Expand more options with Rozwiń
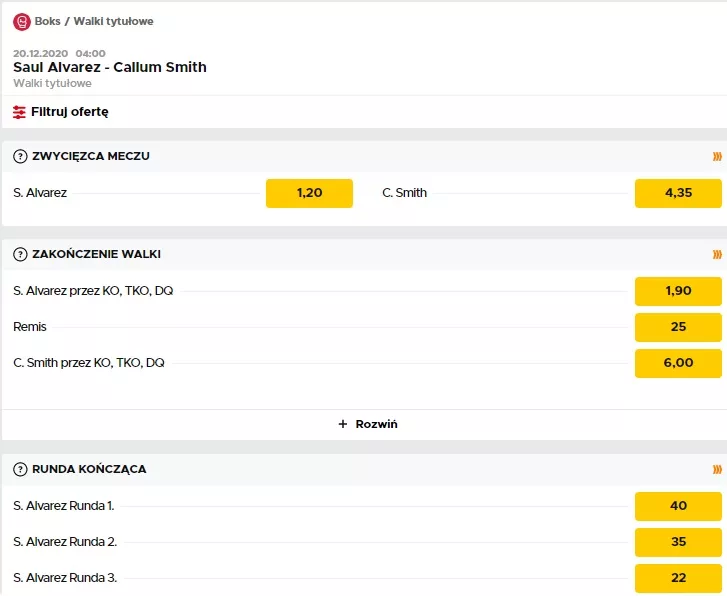The image size is (727, 596). 367,424
